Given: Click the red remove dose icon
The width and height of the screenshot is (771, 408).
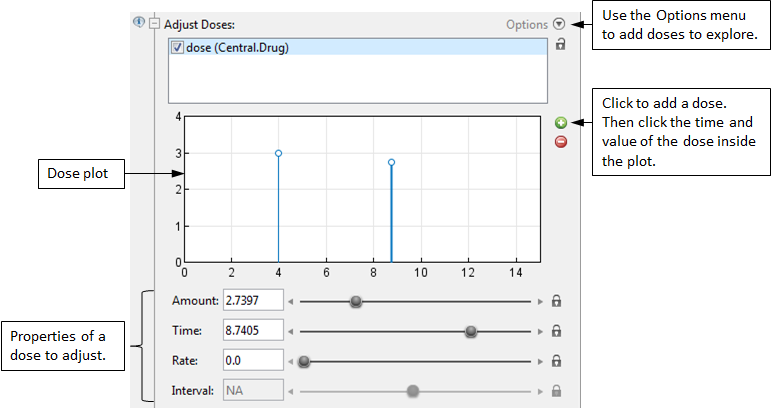Looking at the screenshot, I should pos(561,141).
